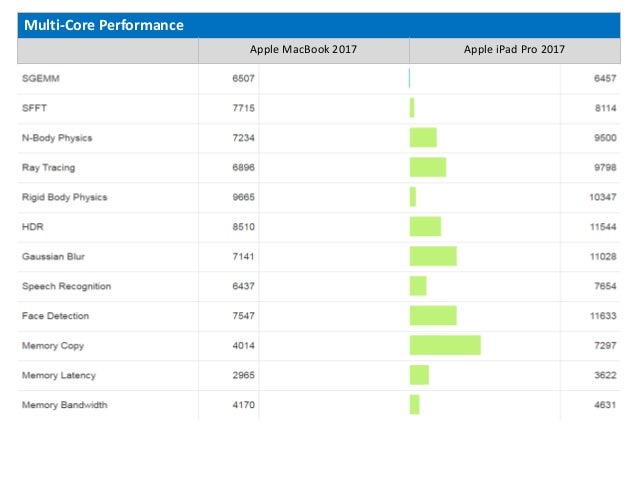Click the Memory Bandwidth label
This screenshot has height=479, width=638.
[64, 405]
